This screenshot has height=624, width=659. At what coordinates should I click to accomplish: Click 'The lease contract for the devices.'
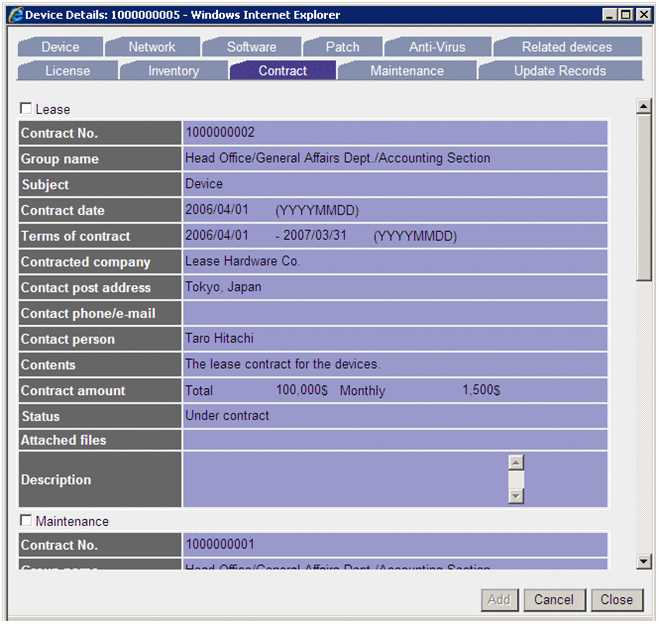point(283,364)
